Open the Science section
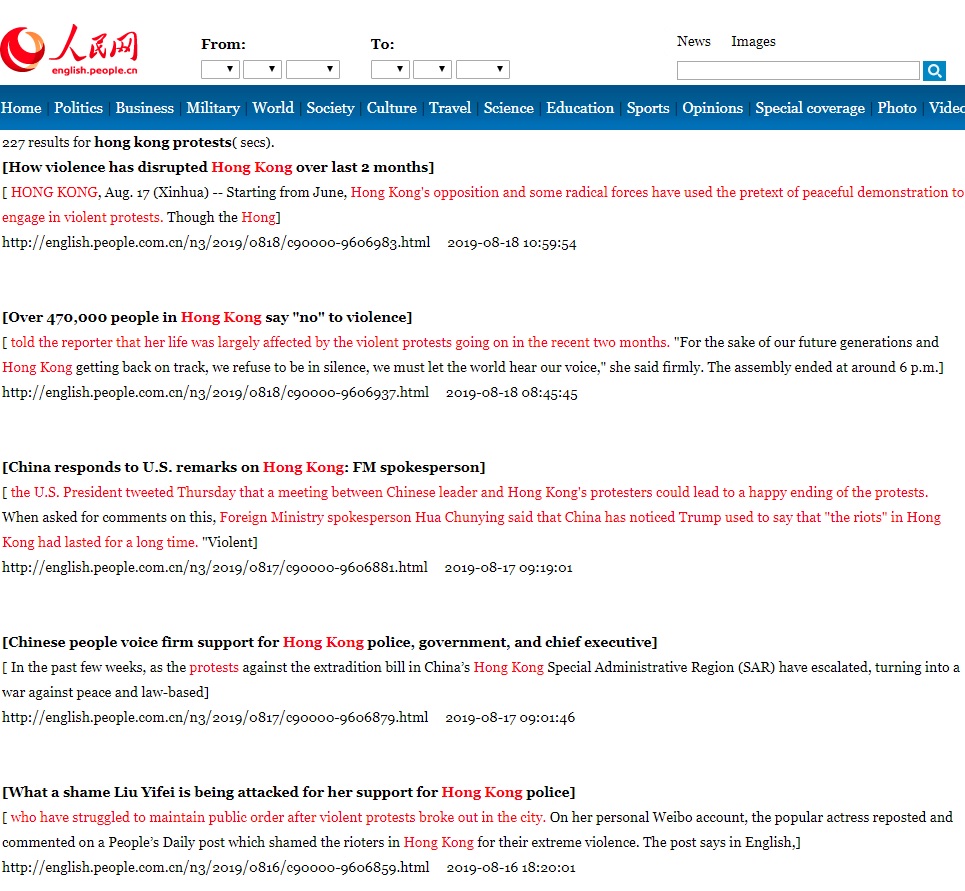 [508, 108]
